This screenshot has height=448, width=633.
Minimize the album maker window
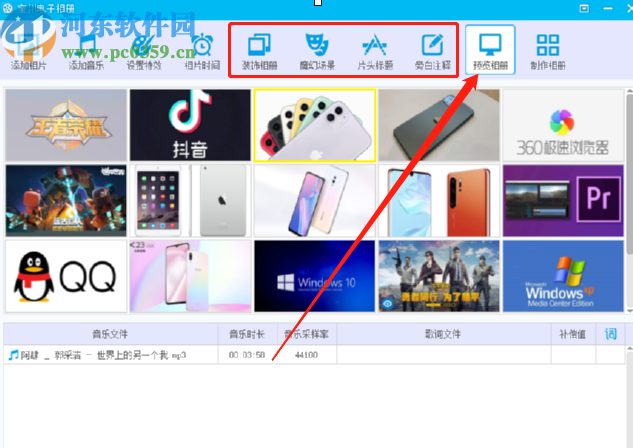(608, 8)
